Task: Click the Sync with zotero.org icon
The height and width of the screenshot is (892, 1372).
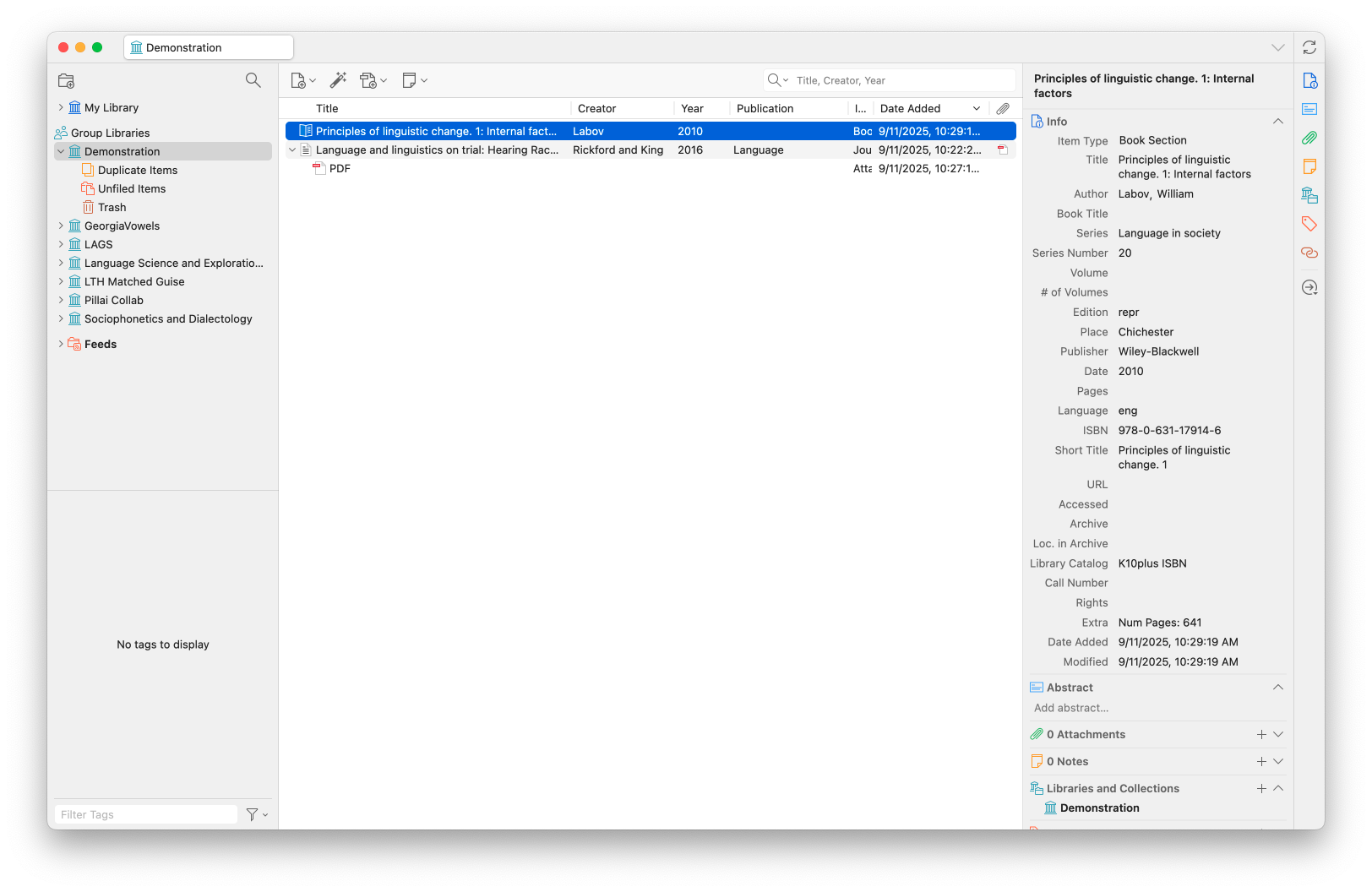Action: [x=1309, y=48]
